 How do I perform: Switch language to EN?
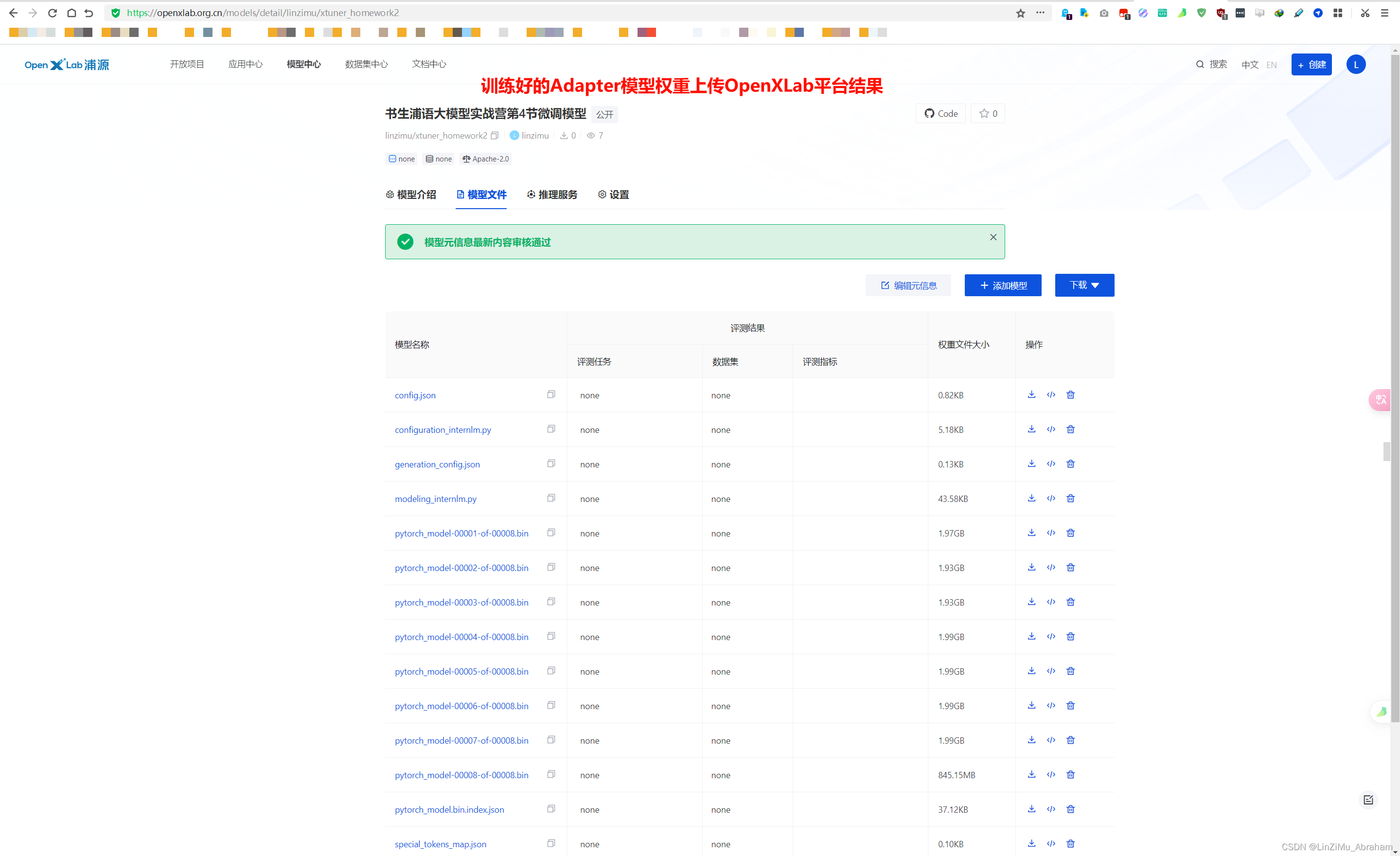1272,65
